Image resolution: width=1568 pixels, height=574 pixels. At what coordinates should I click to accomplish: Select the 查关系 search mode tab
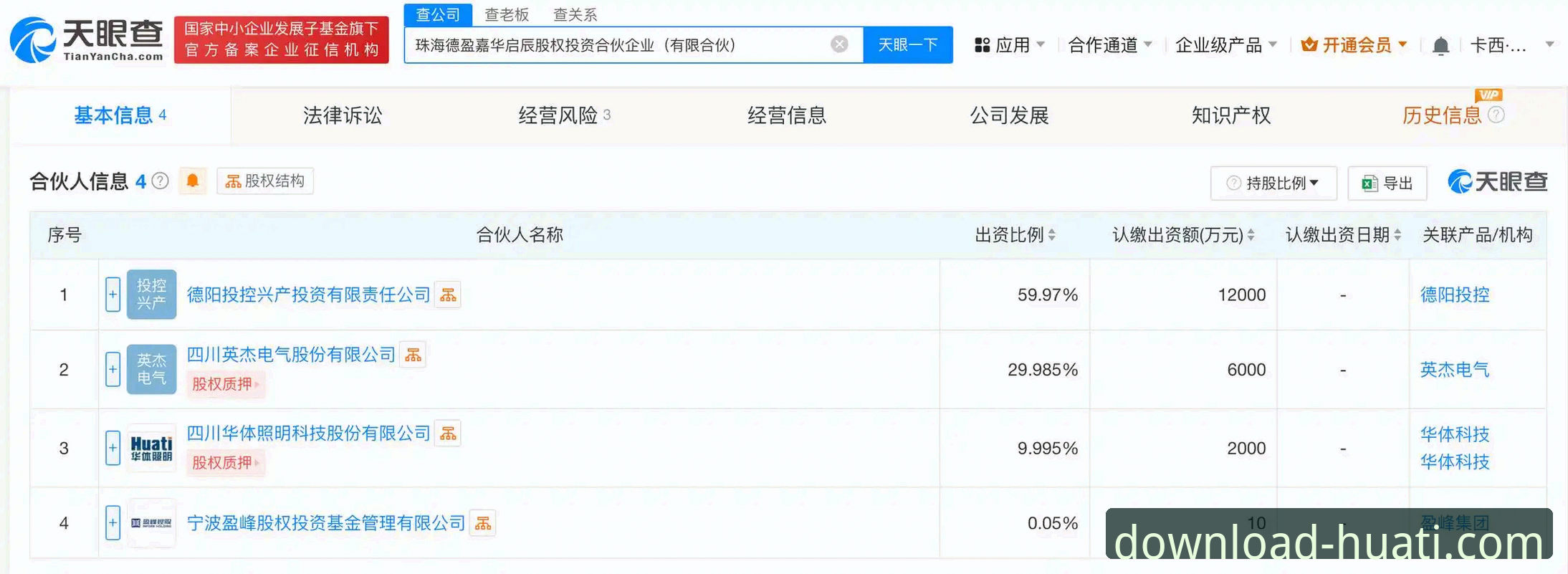[575, 14]
